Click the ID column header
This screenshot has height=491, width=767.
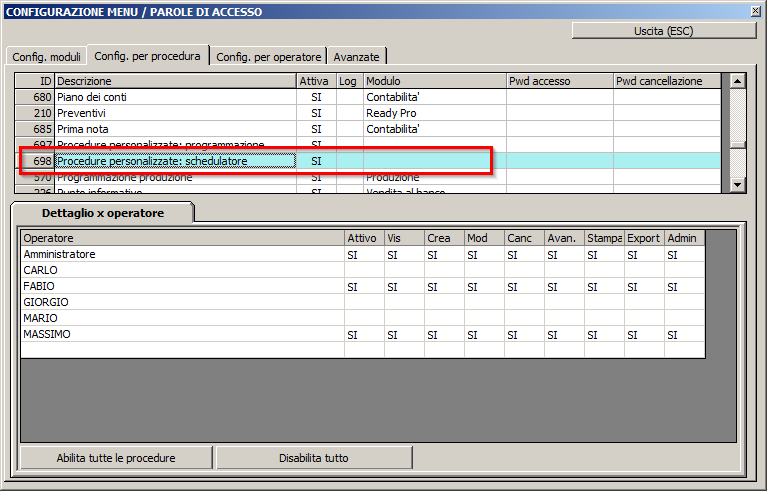(x=35, y=81)
